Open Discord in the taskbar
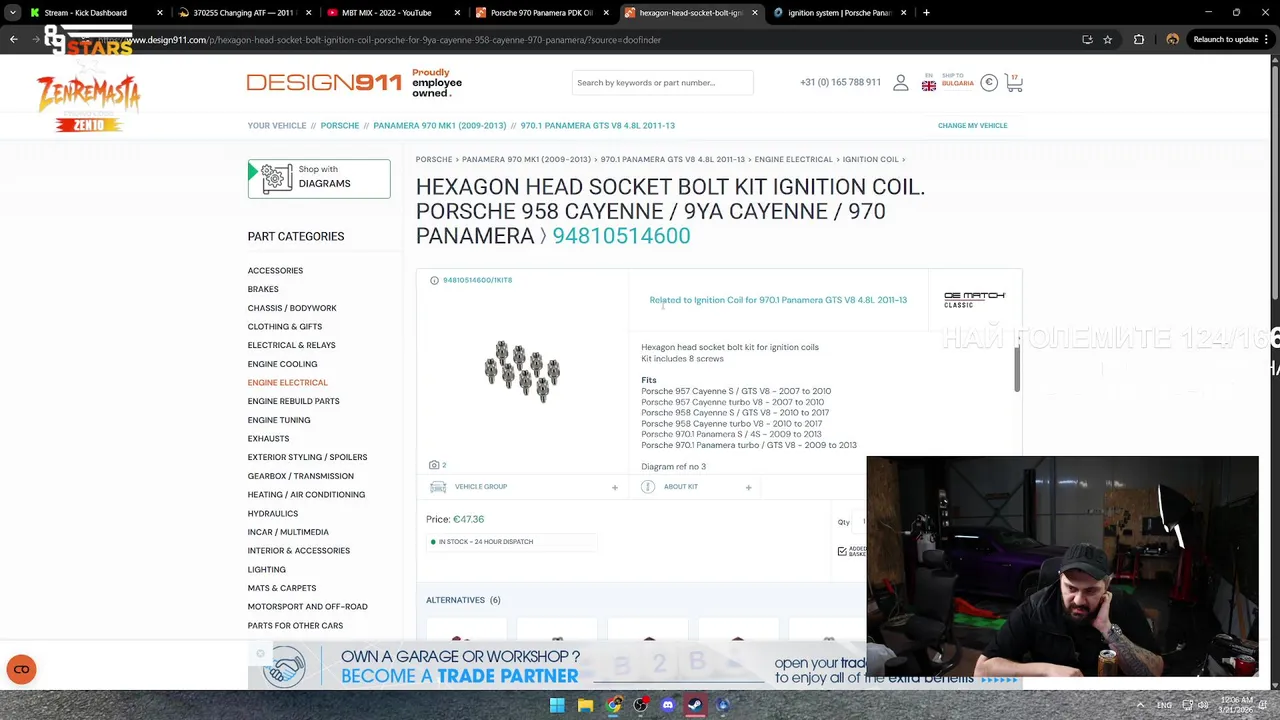The image size is (1280, 720). [x=668, y=705]
